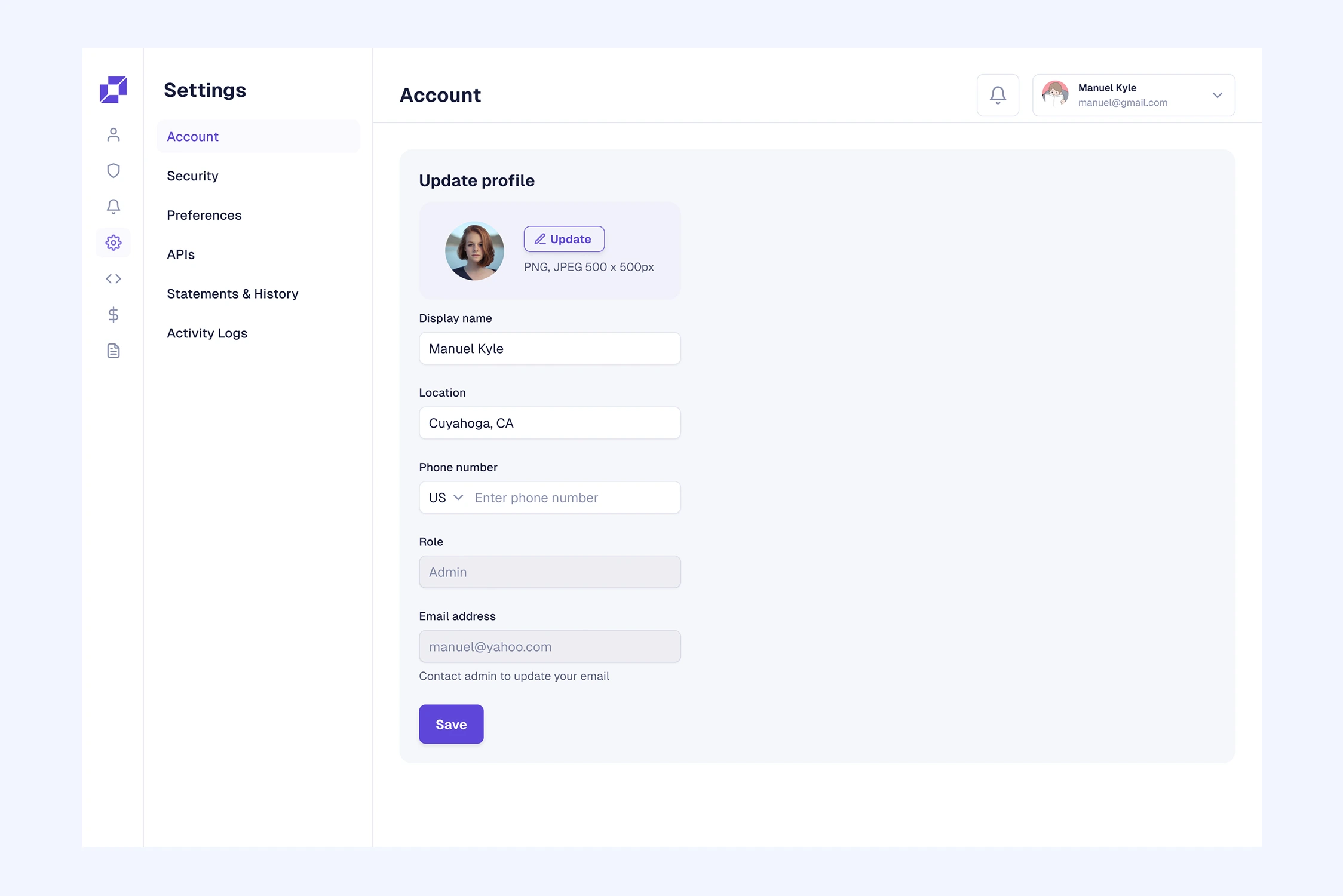Image resolution: width=1343 pixels, height=896 pixels.
Task: Click the app logo in sidebar
Action: click(x=113, y=90)
